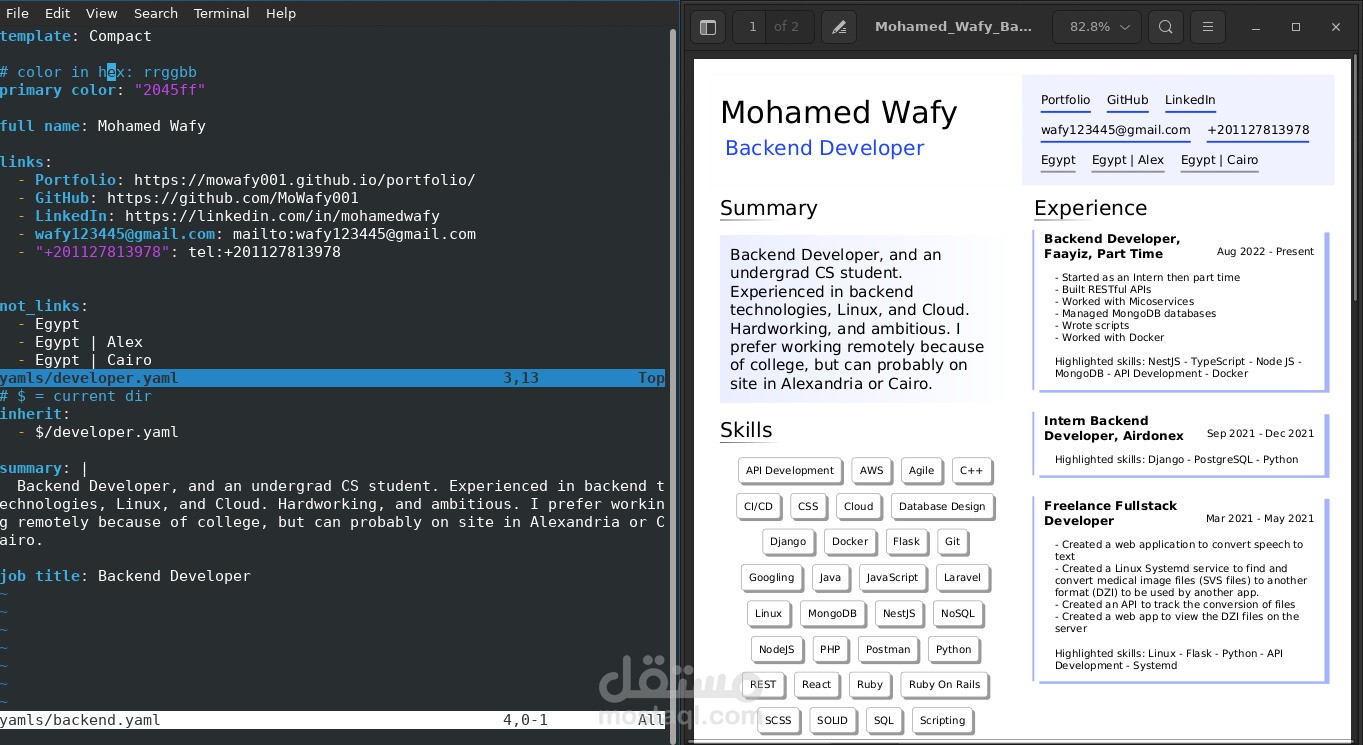
Task: Open the Help menu in editor
Action: pos(281,13)
